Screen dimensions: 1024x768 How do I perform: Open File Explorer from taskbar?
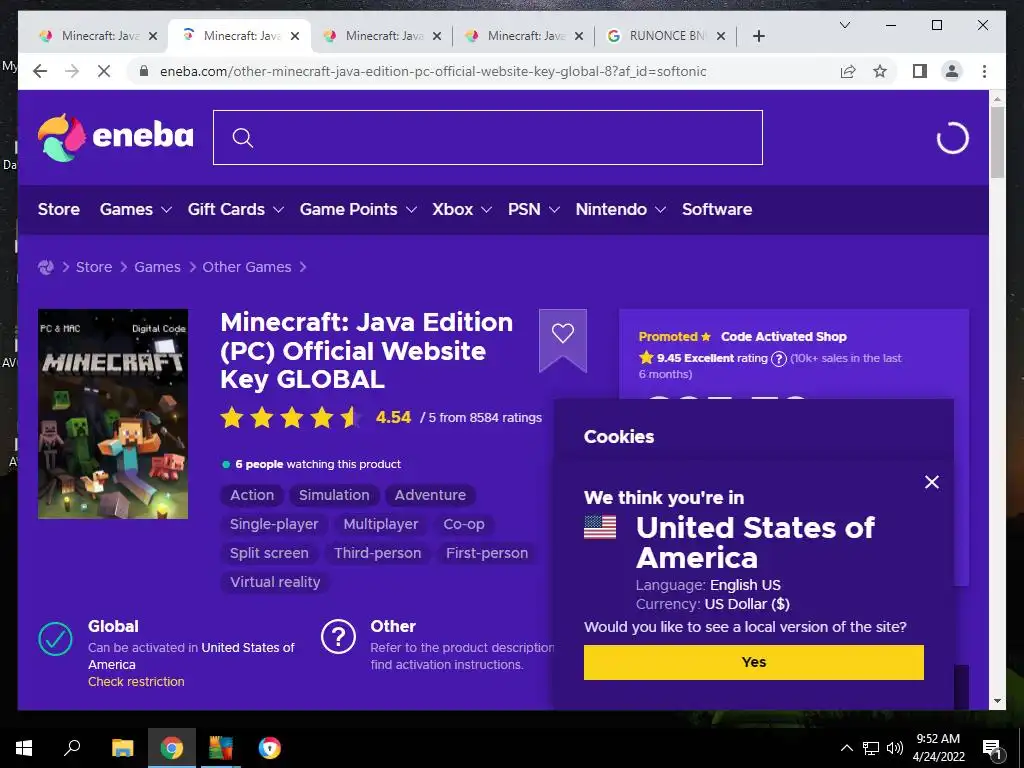click(x=122, y=748)
